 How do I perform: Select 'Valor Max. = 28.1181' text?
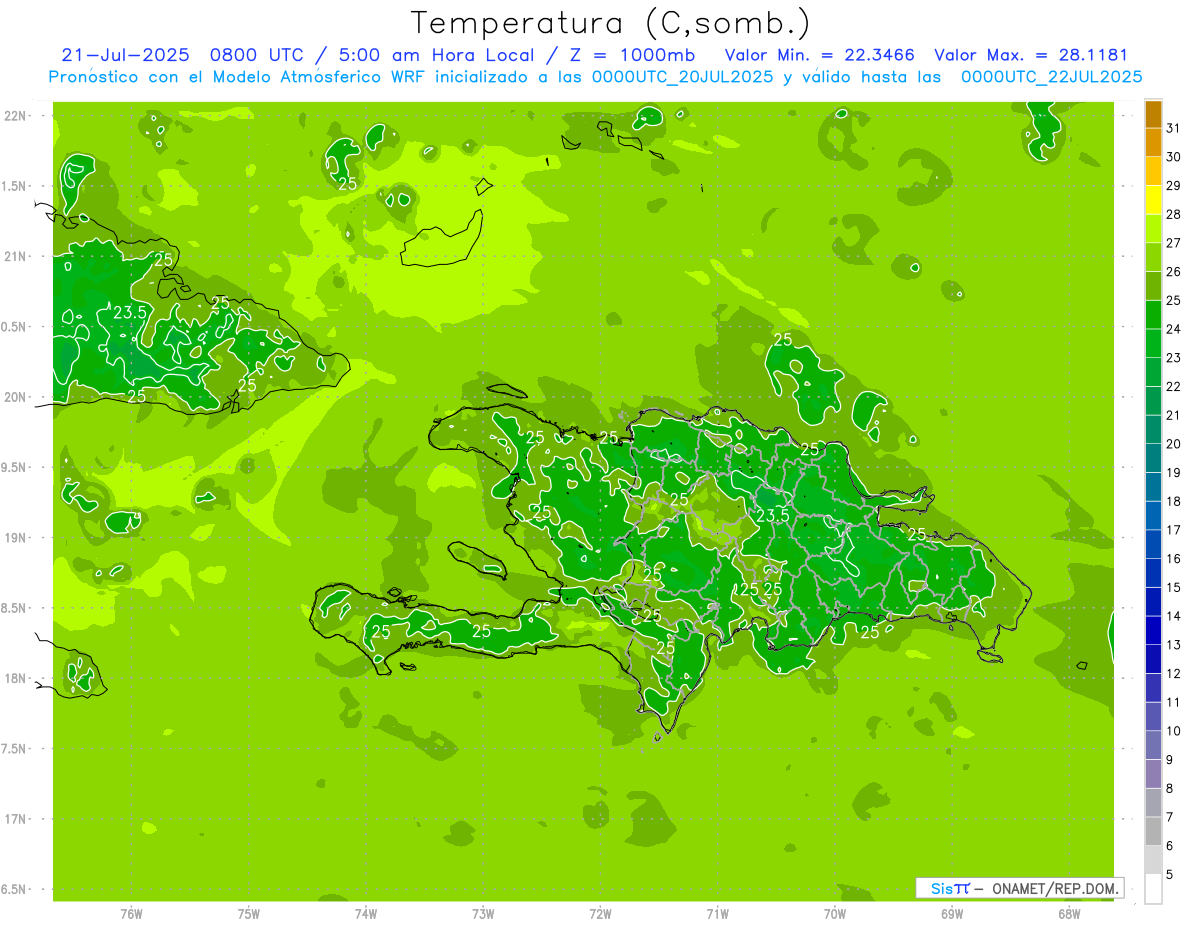[x=1030, y=55]
